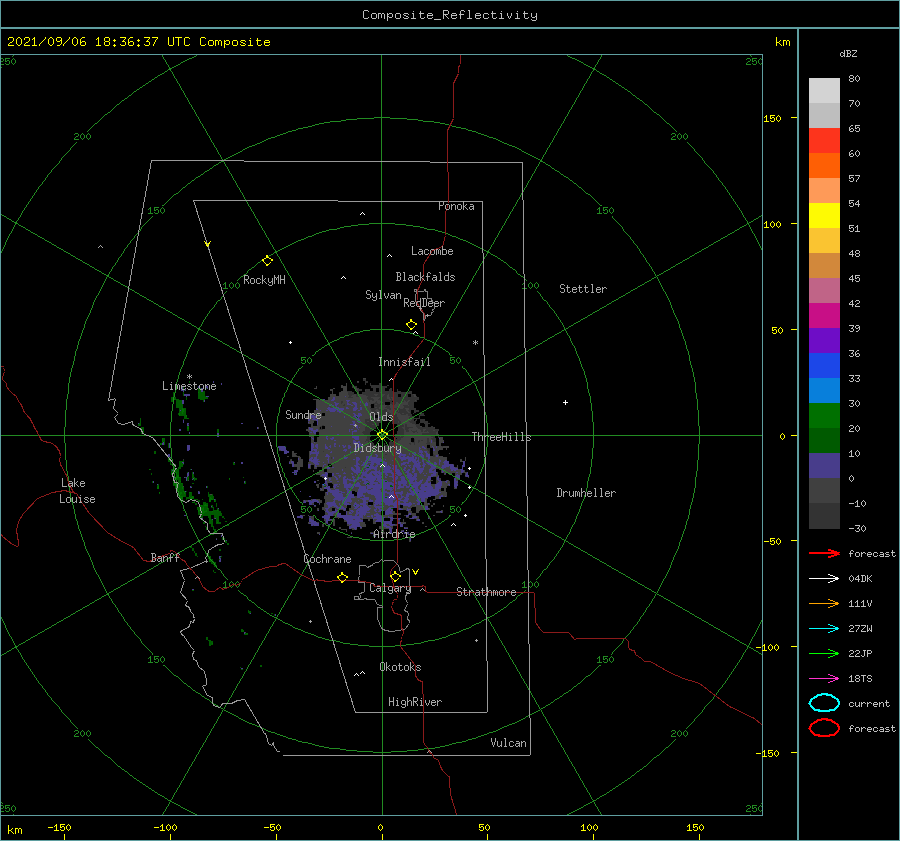This screenshot has width=900, height=841.
Task: Click the Sundre city label
Action: (303, 414)
